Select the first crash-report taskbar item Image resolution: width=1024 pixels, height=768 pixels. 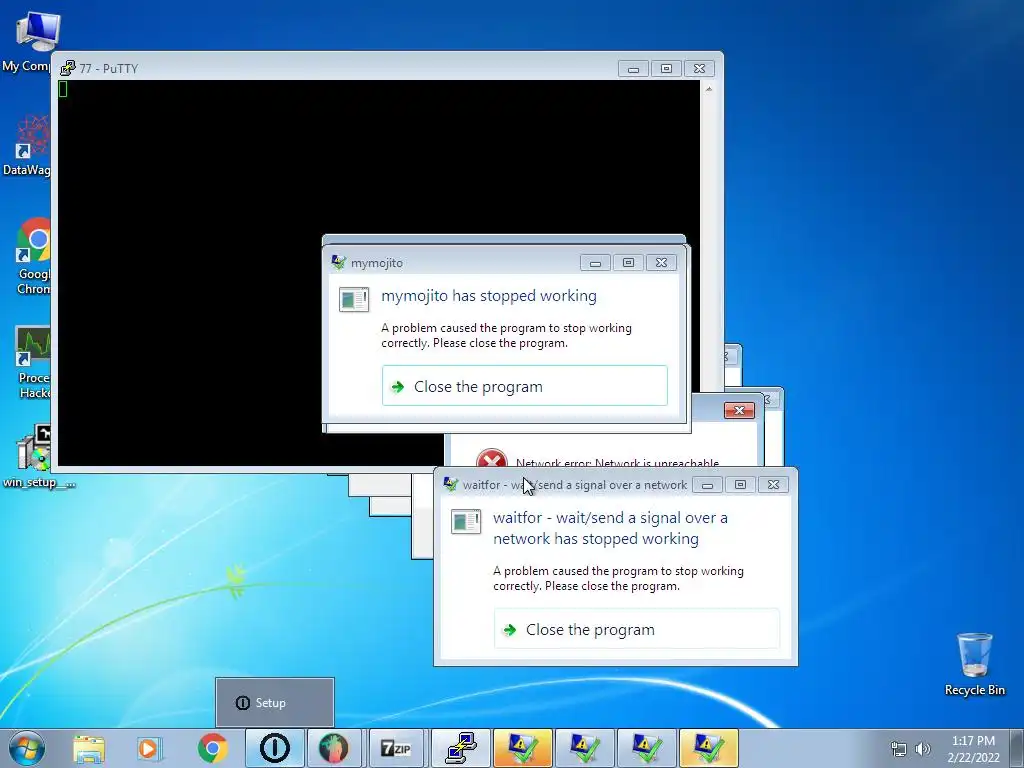[x=522, y=748]
